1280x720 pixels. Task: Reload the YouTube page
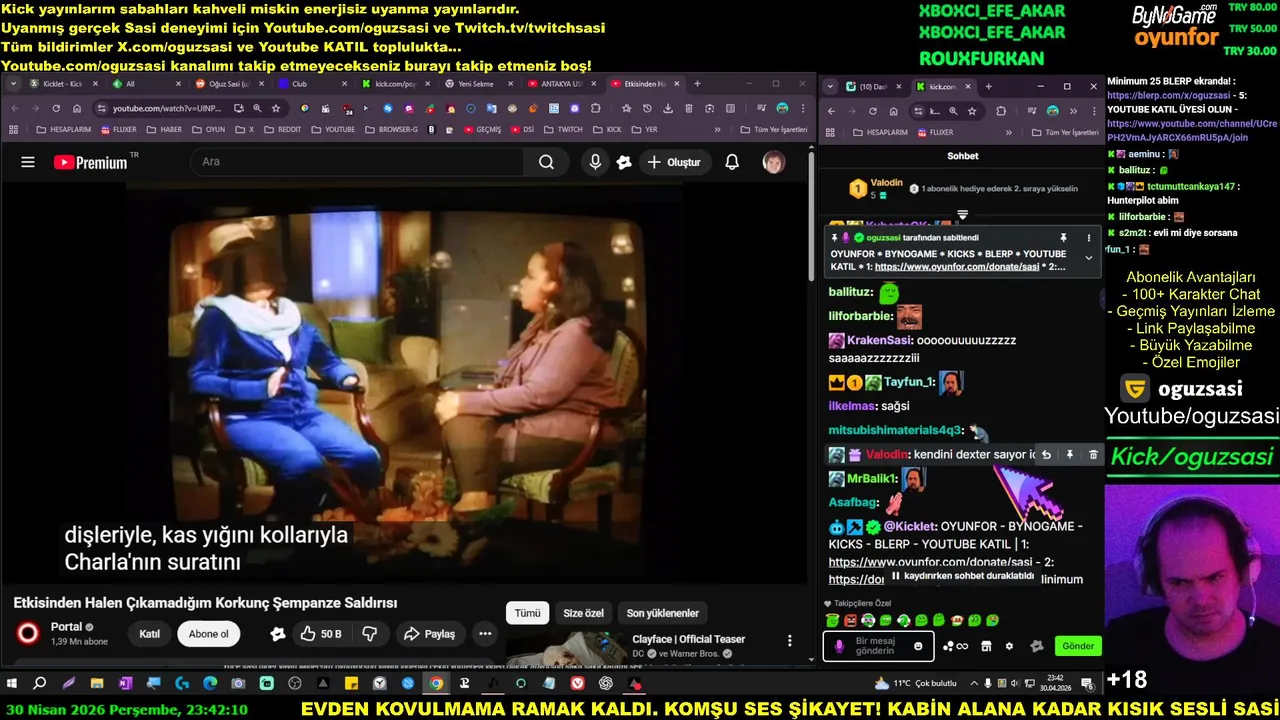click(56, 108)
